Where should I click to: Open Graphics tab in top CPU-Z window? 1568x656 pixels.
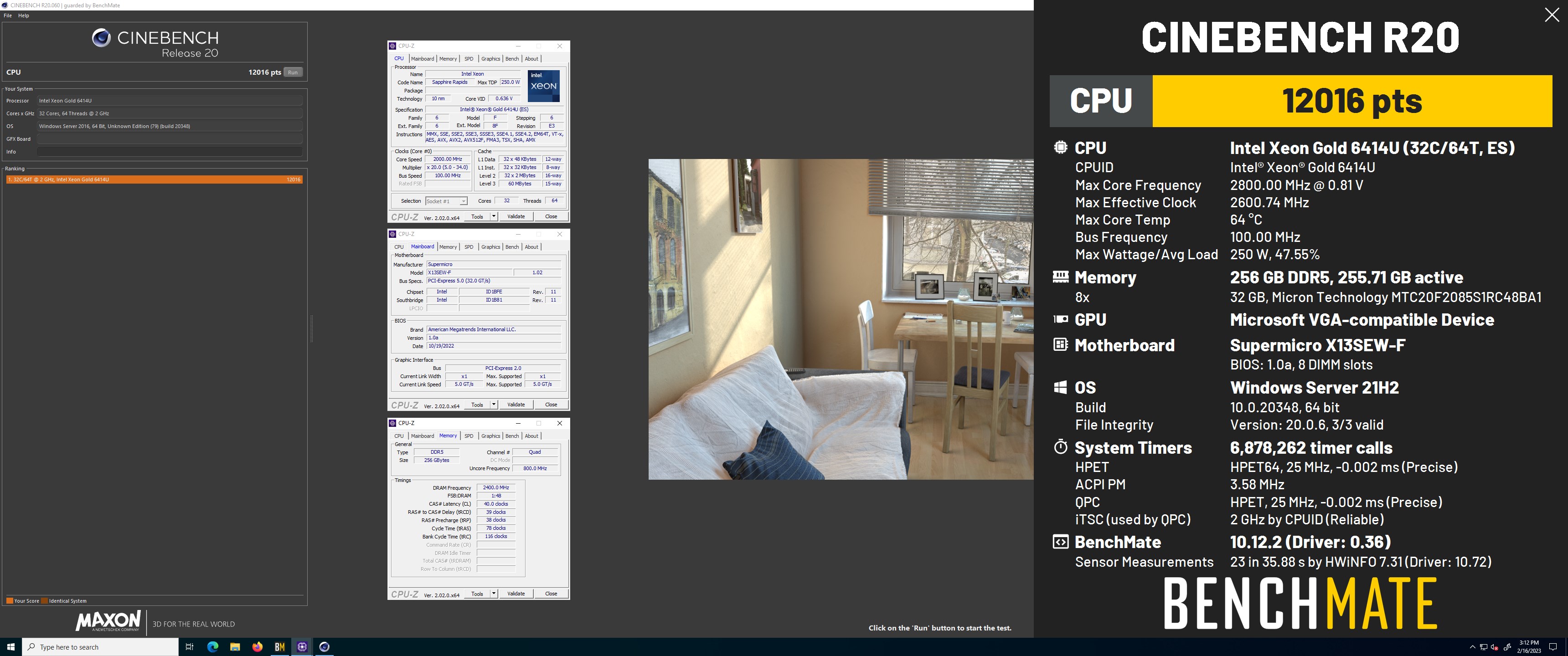pos(490,59)
